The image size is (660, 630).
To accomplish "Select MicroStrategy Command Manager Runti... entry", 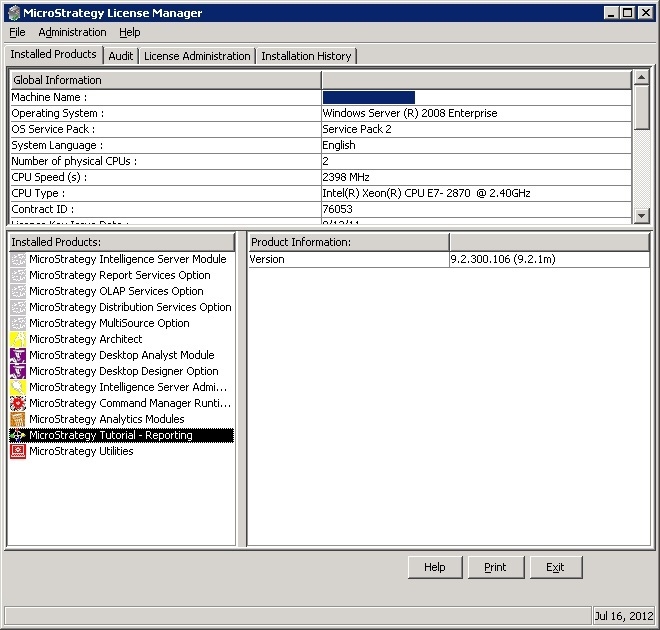I will pos(130,403).
